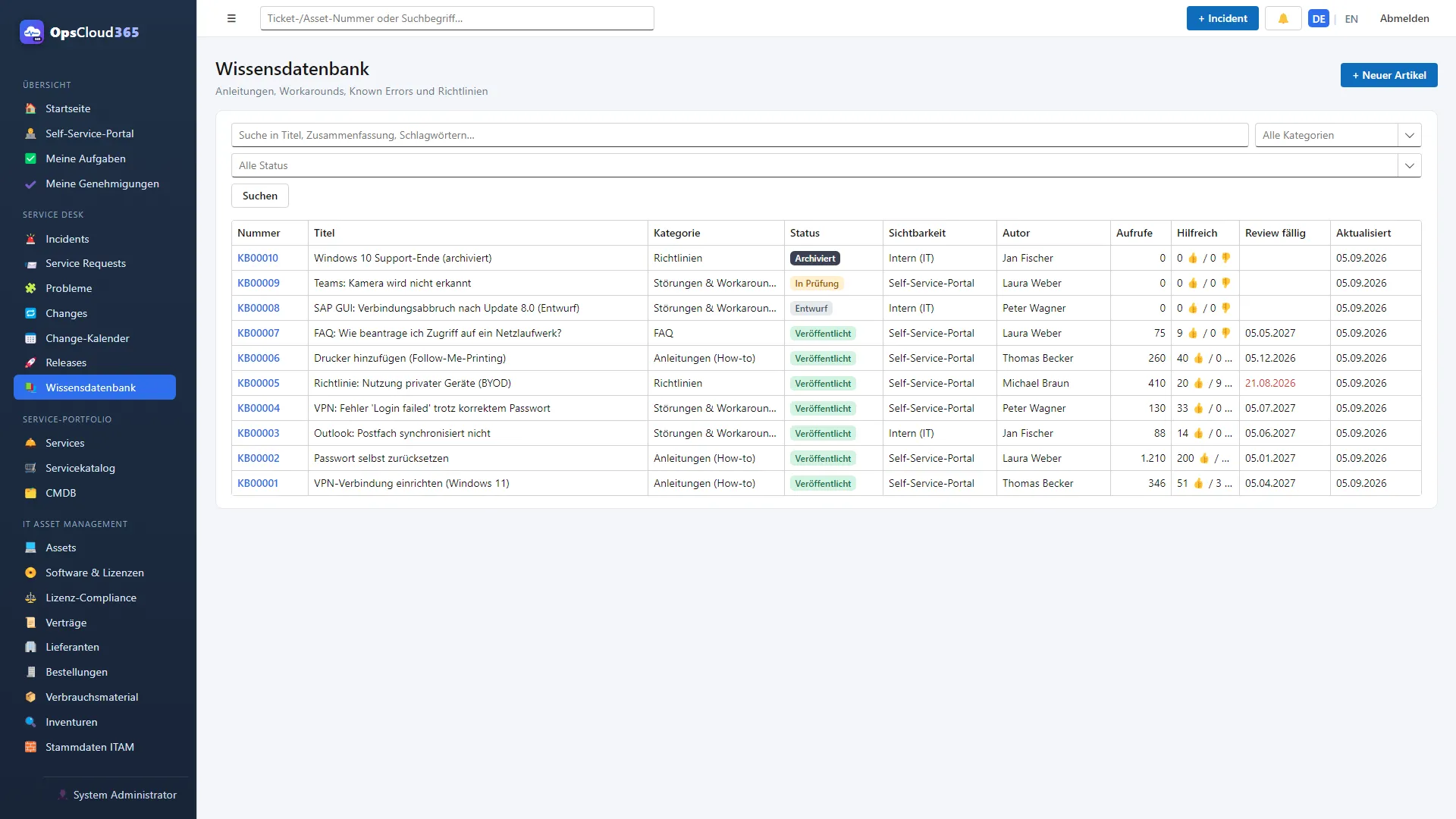Click Abmelden to log out
The width and height of the screenshot is (1456, 819).
click(1404, 18)
